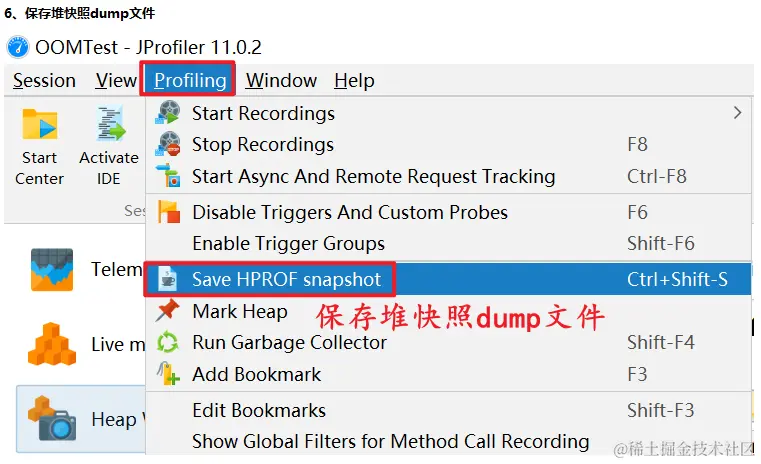Click the Disable Triggers And Custom Probes icon
The height and width of the screenshot is (464, 761).
(x=168, y=212)
